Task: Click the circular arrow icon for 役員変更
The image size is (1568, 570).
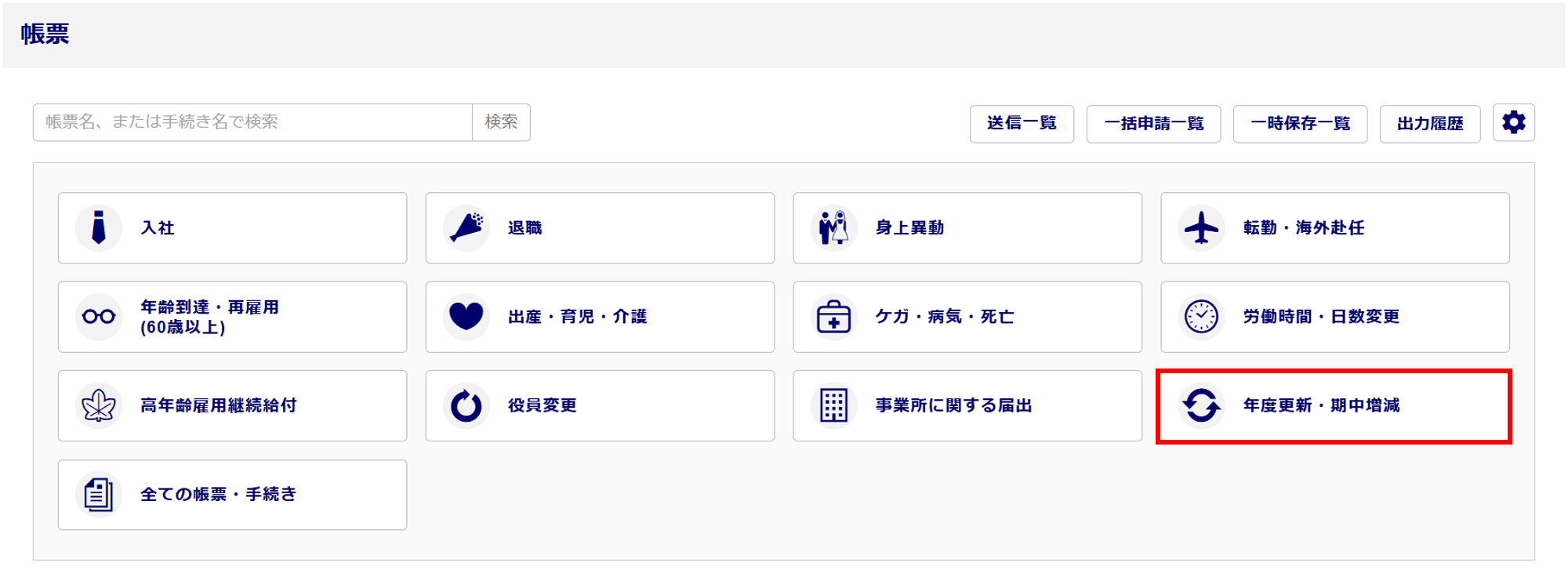Action: click(466, 405)
